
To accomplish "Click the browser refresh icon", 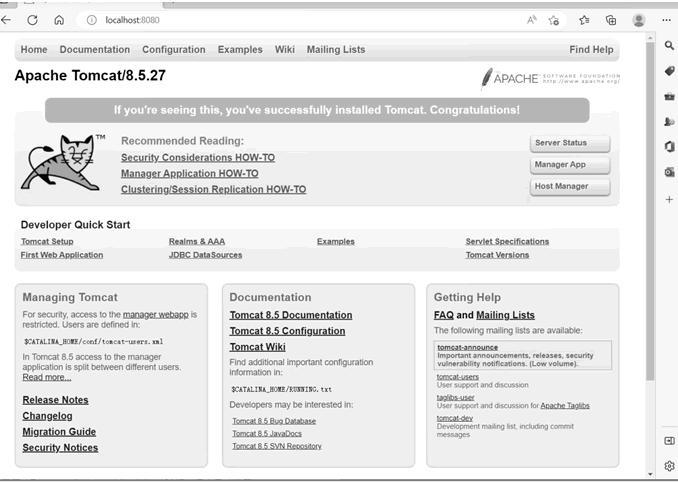I will (x=33, y=20).
